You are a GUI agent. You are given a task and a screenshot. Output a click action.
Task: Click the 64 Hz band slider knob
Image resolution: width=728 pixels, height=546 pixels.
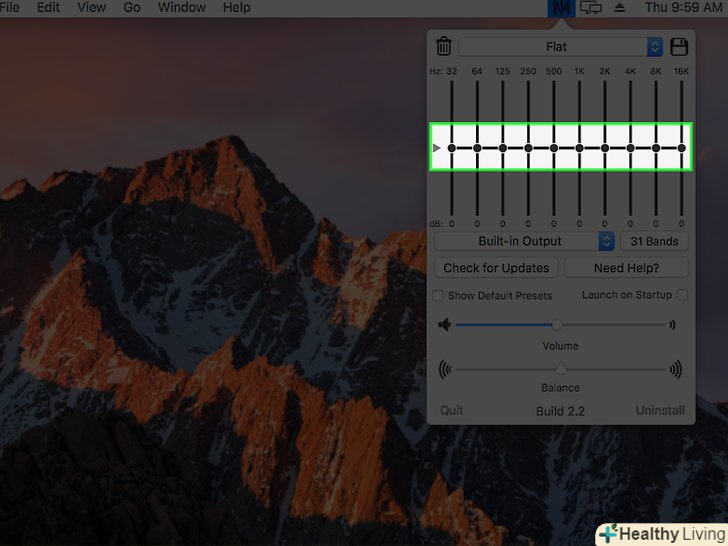(x=477, y=148)
